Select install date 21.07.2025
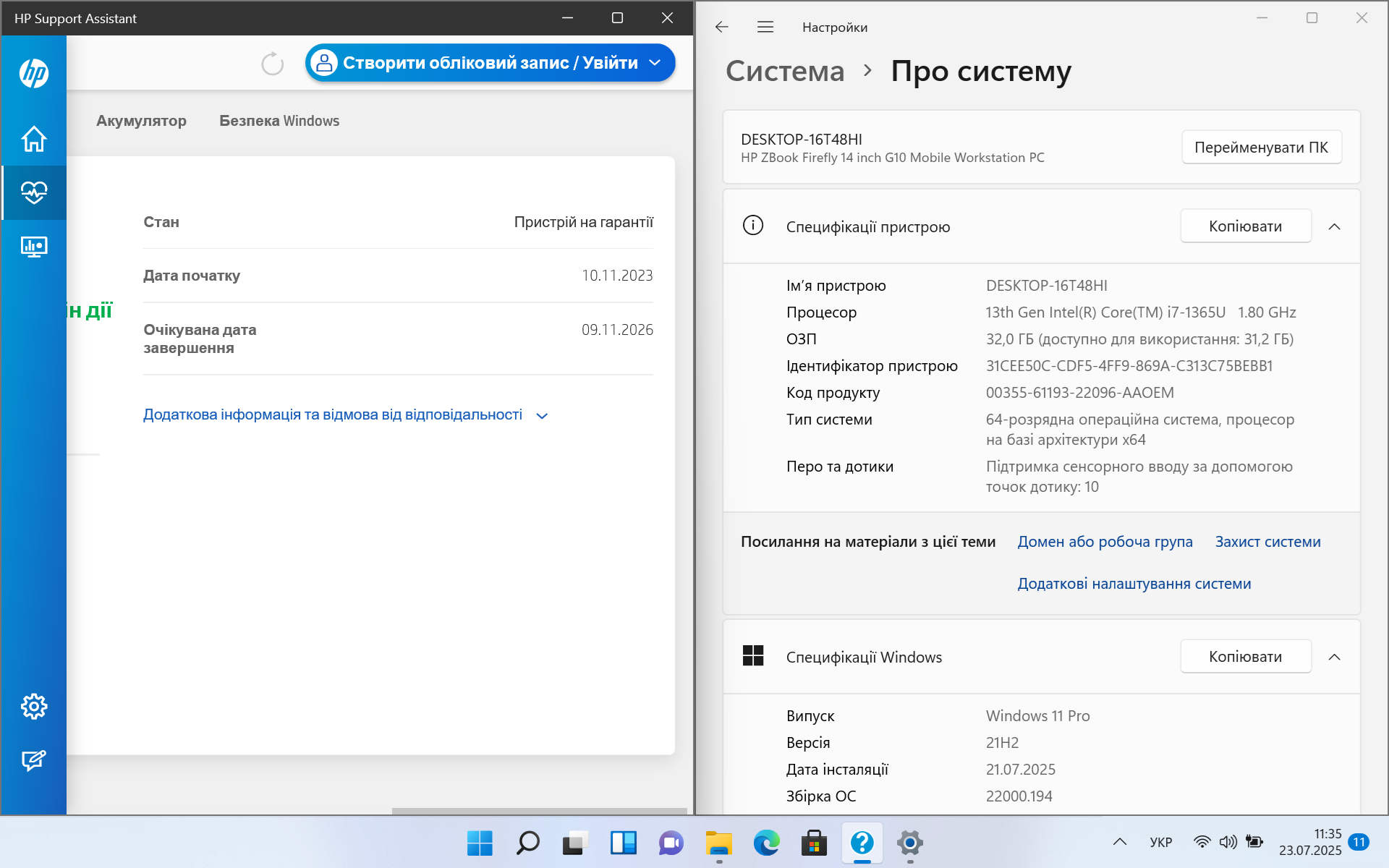Viewport: 1389px width, 868px height. [x=1020, y=770]
